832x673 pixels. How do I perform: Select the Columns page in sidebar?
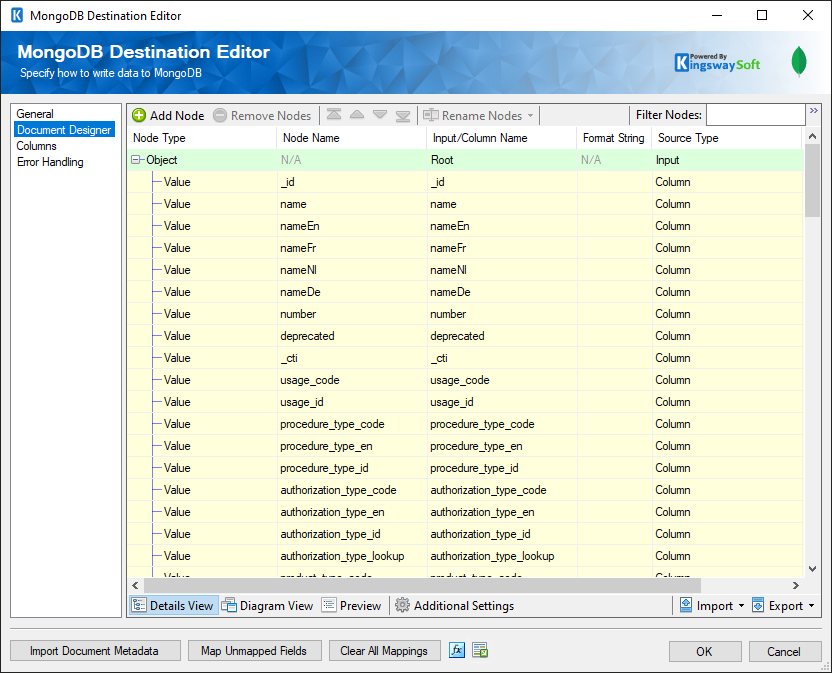[x=37, y=146]
